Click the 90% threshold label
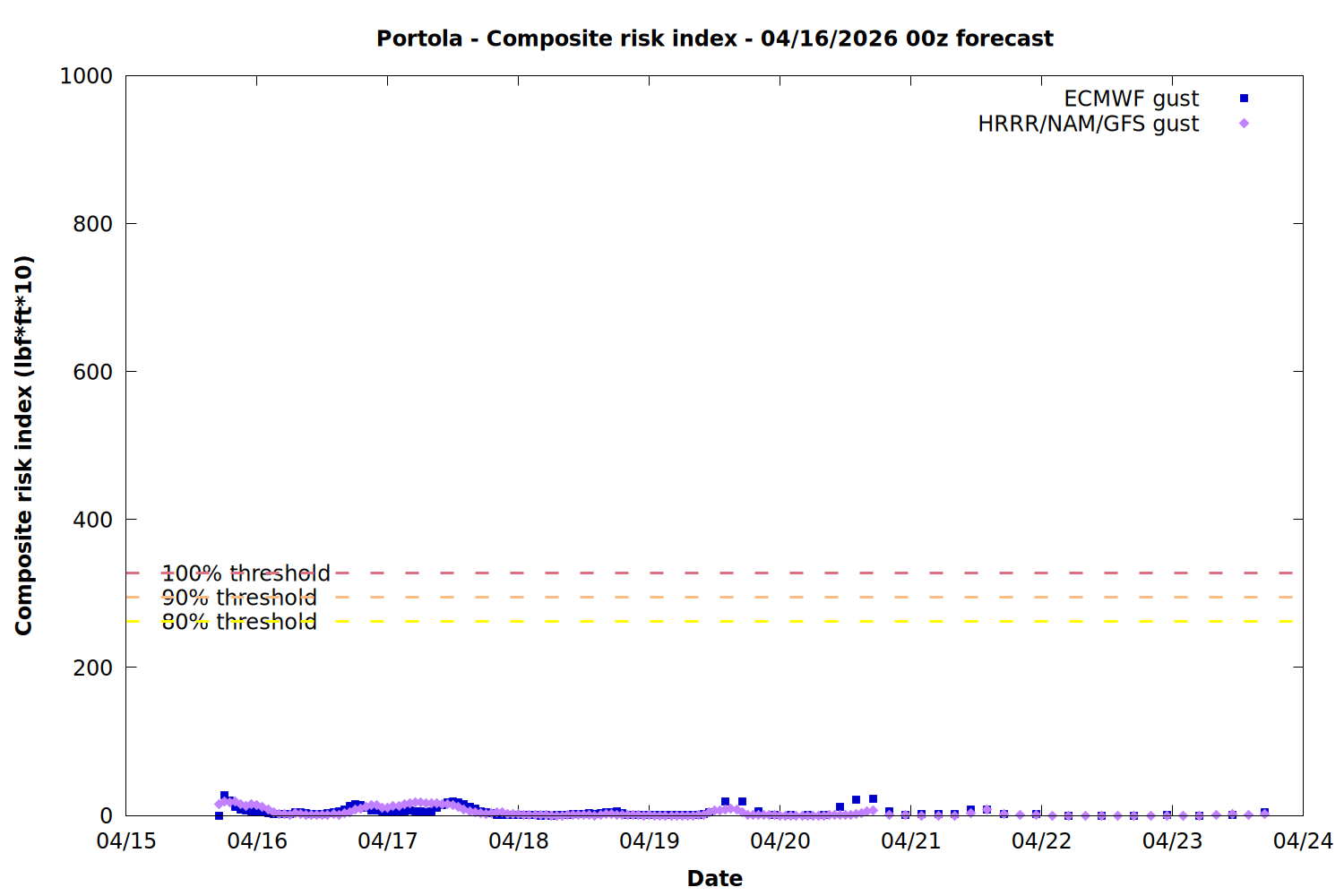1344x896 pixels. [239, 598]
